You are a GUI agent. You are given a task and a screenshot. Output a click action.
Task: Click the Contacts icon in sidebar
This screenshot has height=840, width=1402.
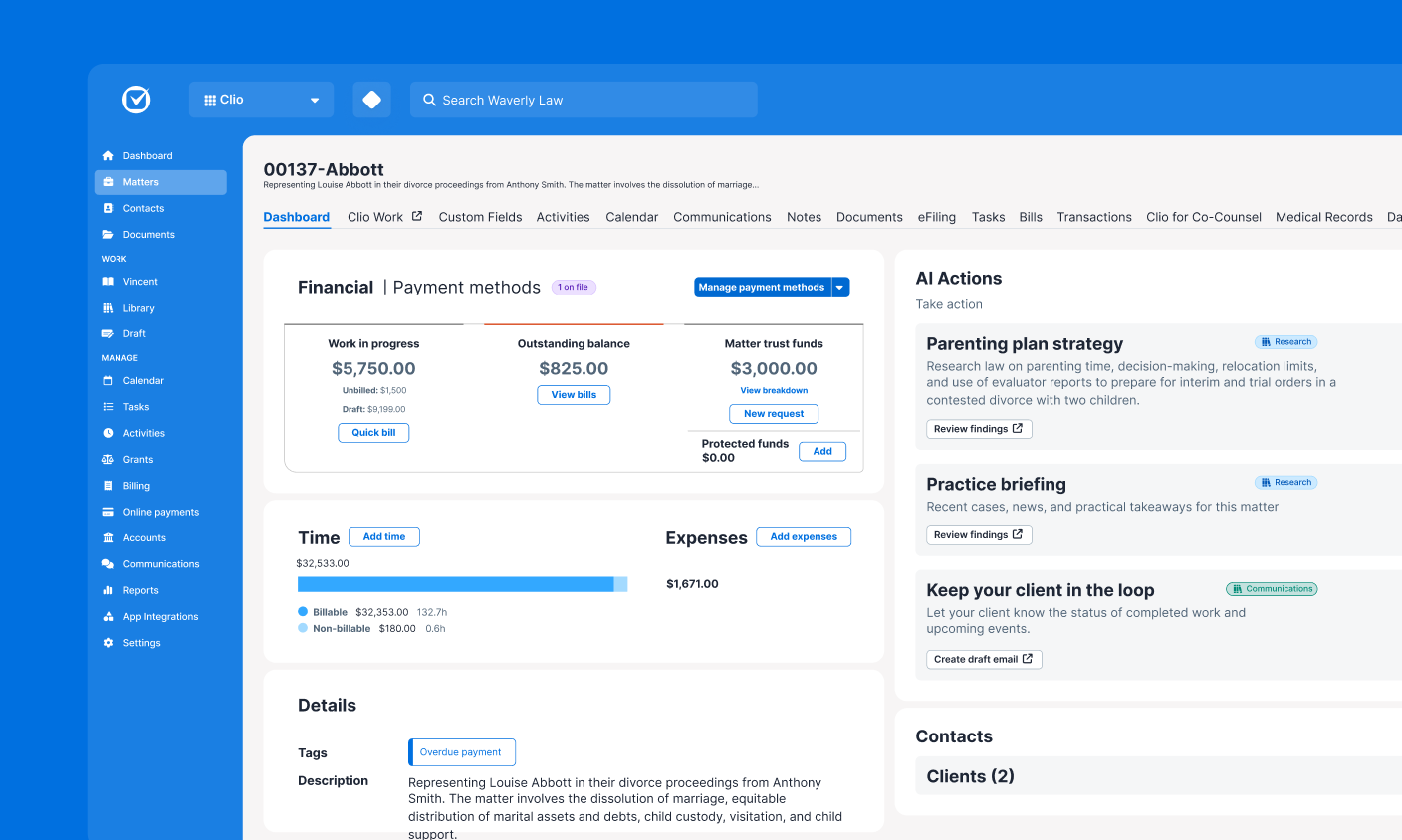[108, 208]
